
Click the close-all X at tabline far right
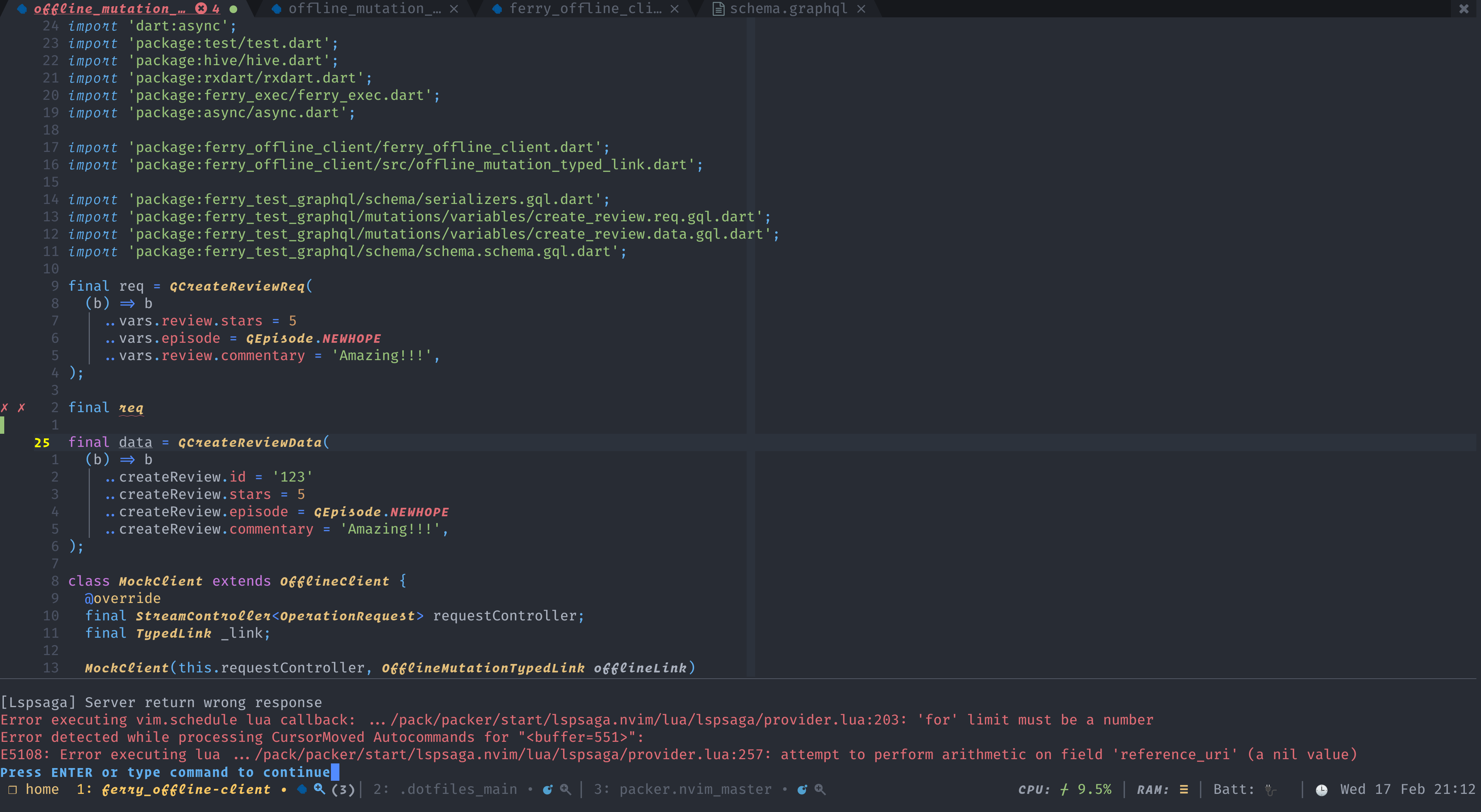click(1463, 8)
